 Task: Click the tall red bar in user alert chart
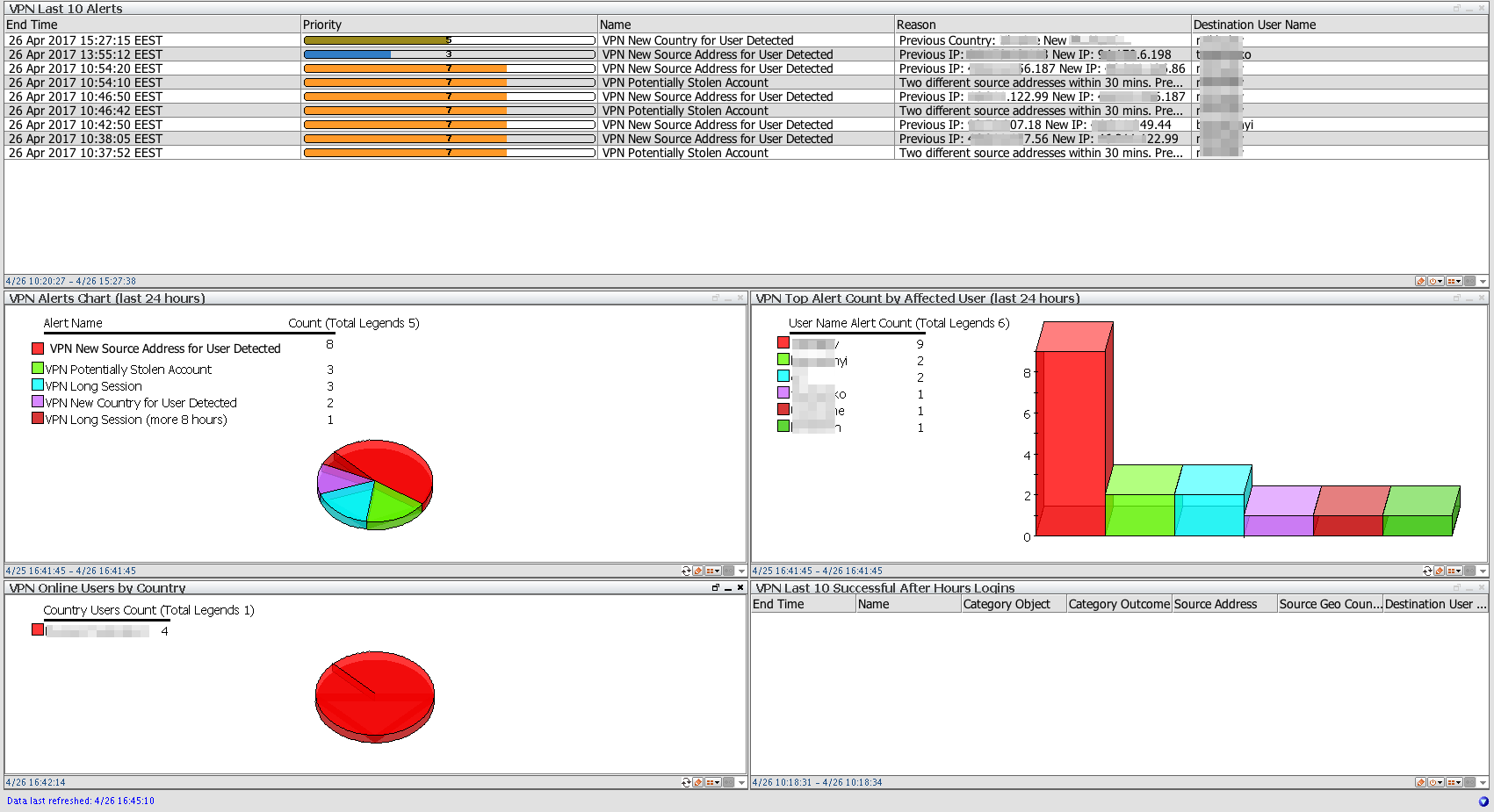1070,439
